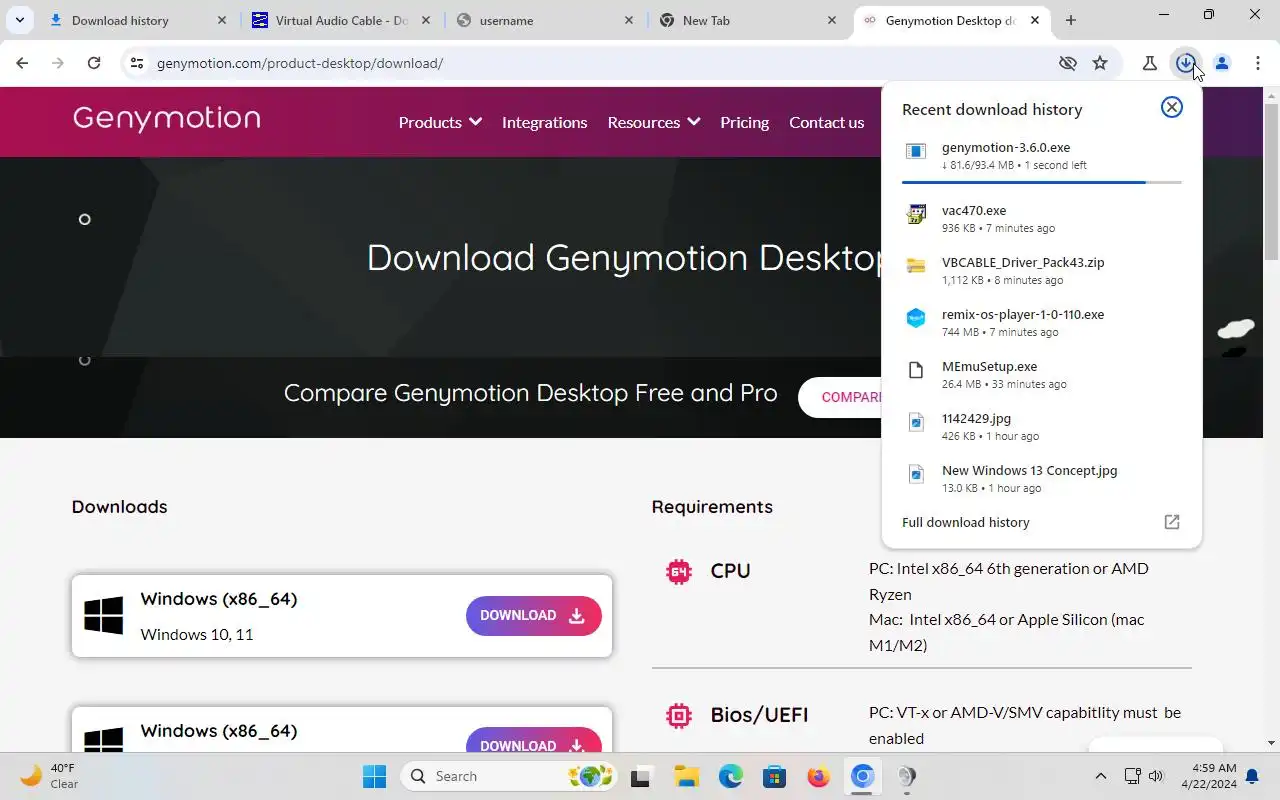The width and height of the screenshot is (1280, 800).
Task: Click the New Windows 13 Concept.jpg icon
Action: click(915, 474)
